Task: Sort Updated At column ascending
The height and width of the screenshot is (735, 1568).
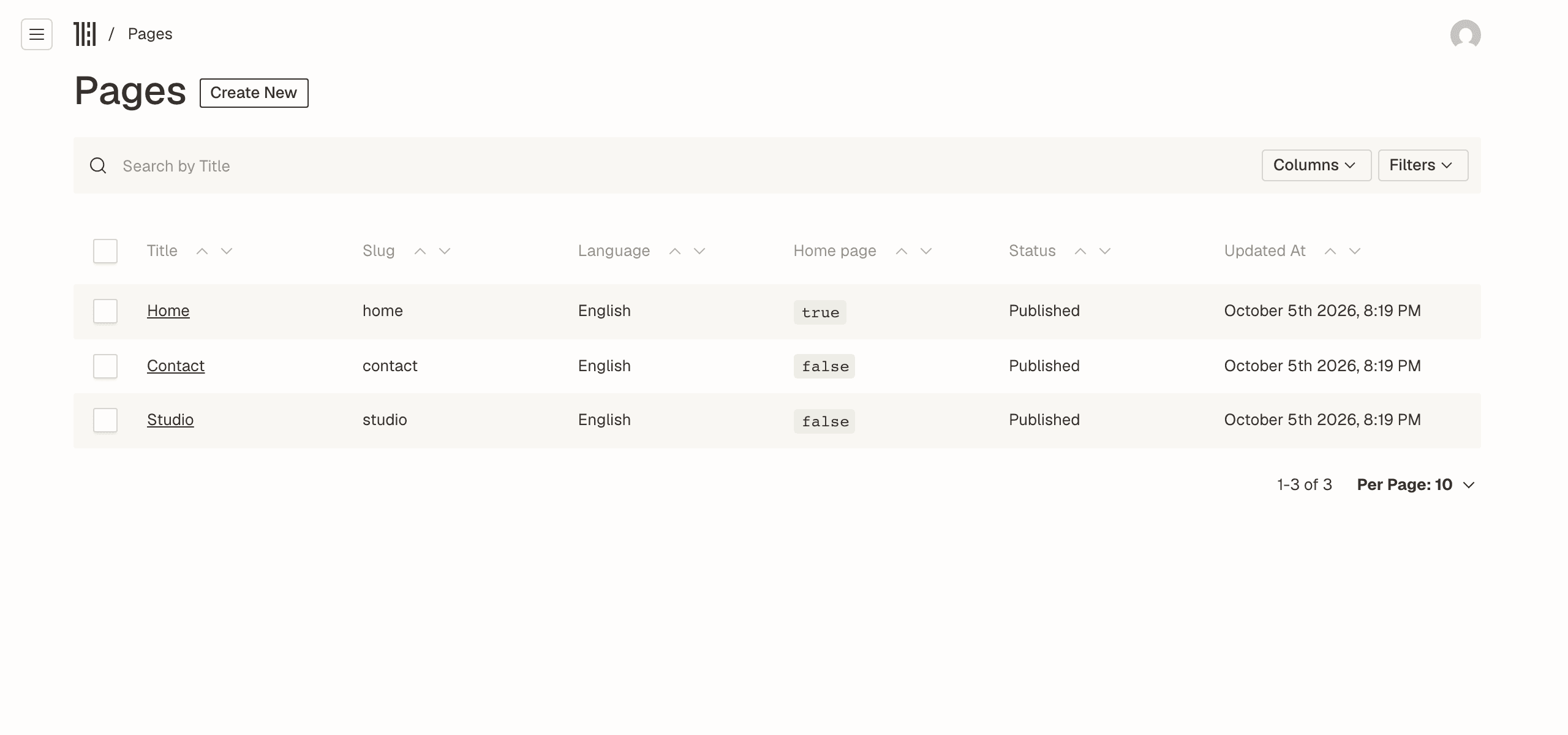Action: (1330, 251)
